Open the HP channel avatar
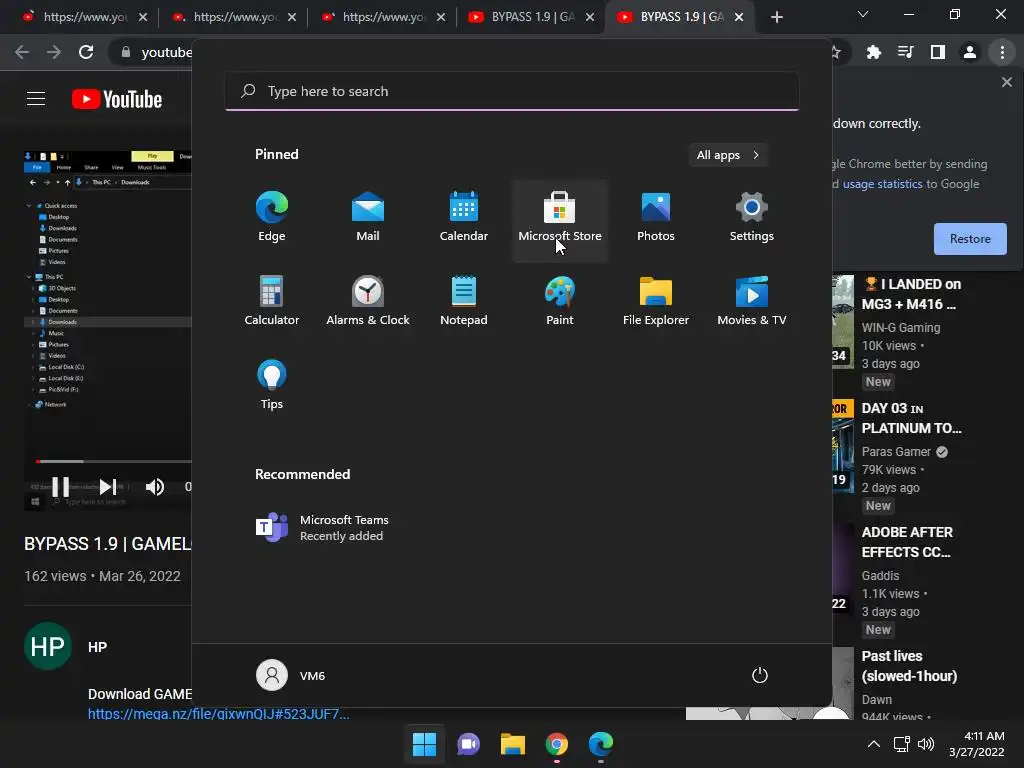 48,647
